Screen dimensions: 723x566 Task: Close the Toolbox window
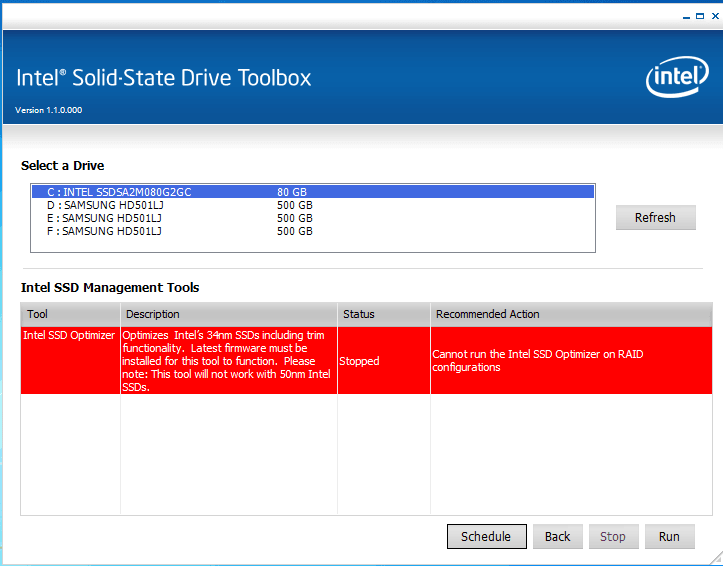[x=715, y=16]
